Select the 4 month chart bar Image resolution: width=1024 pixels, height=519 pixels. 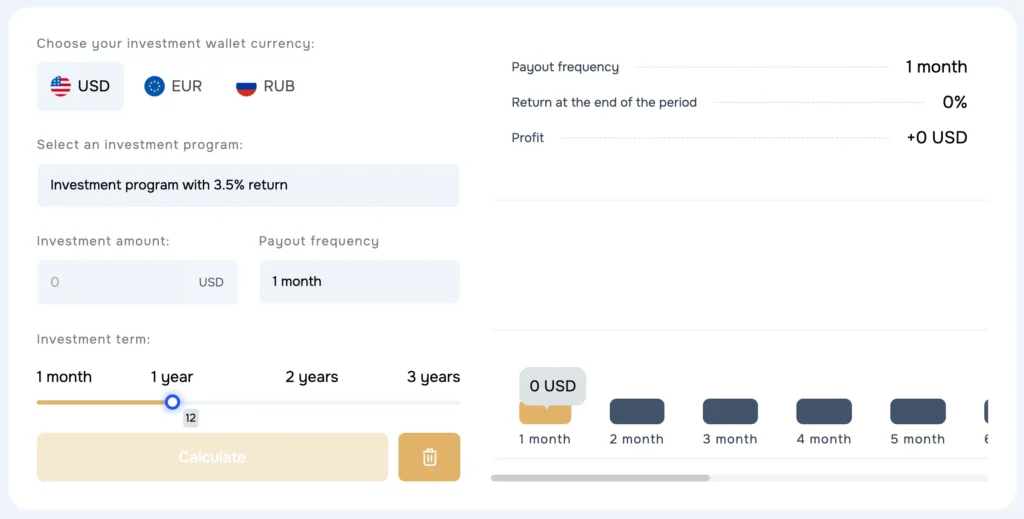[x=824, y=411]
